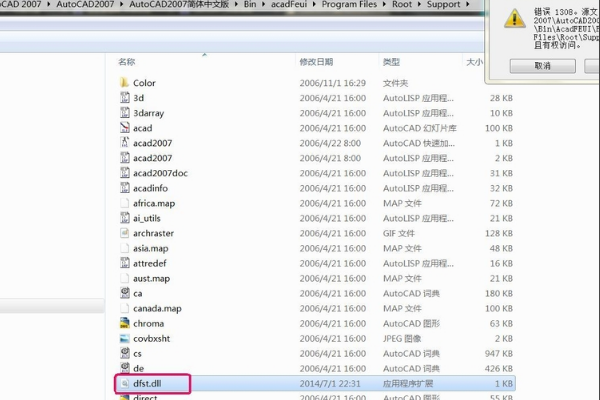Click the 取消 button in the error dialog

coord(542,66)
